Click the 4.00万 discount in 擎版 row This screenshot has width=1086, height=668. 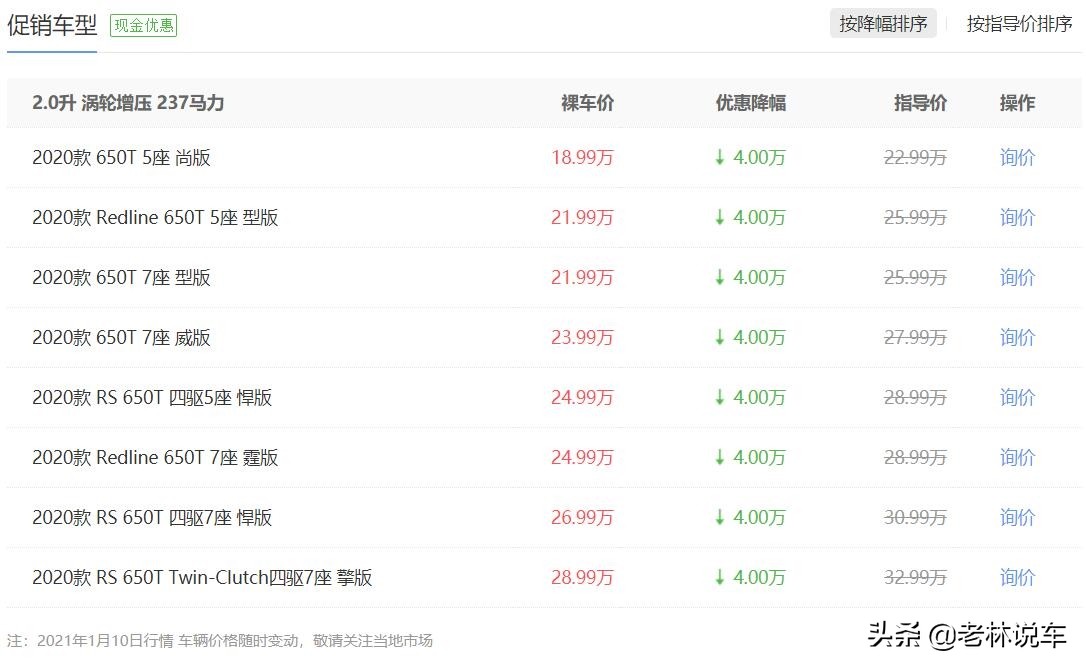(751, 577)
